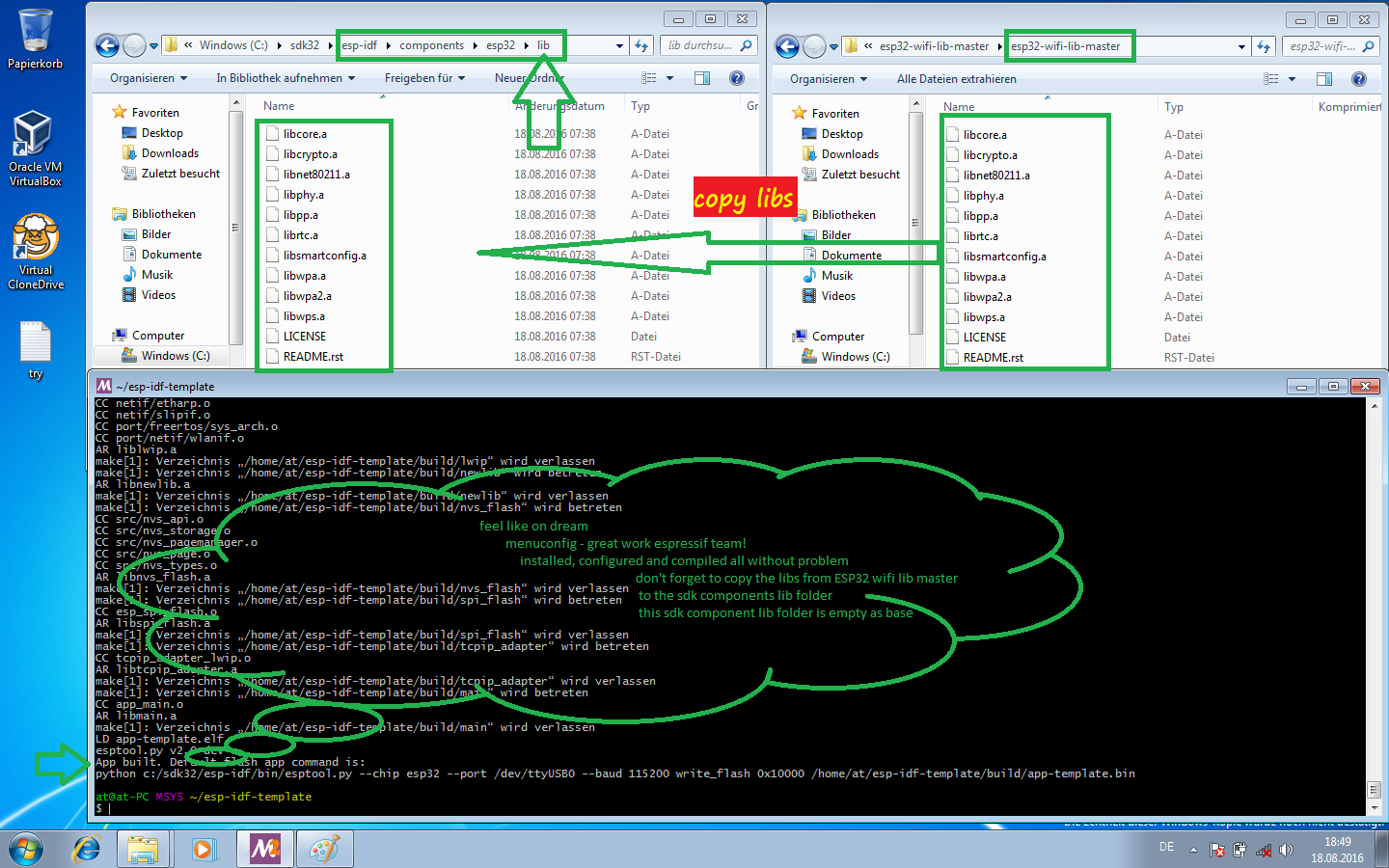Open address history dropdown in left Explorer
This screenshot has width=1389, height=868.
(619, 45)
